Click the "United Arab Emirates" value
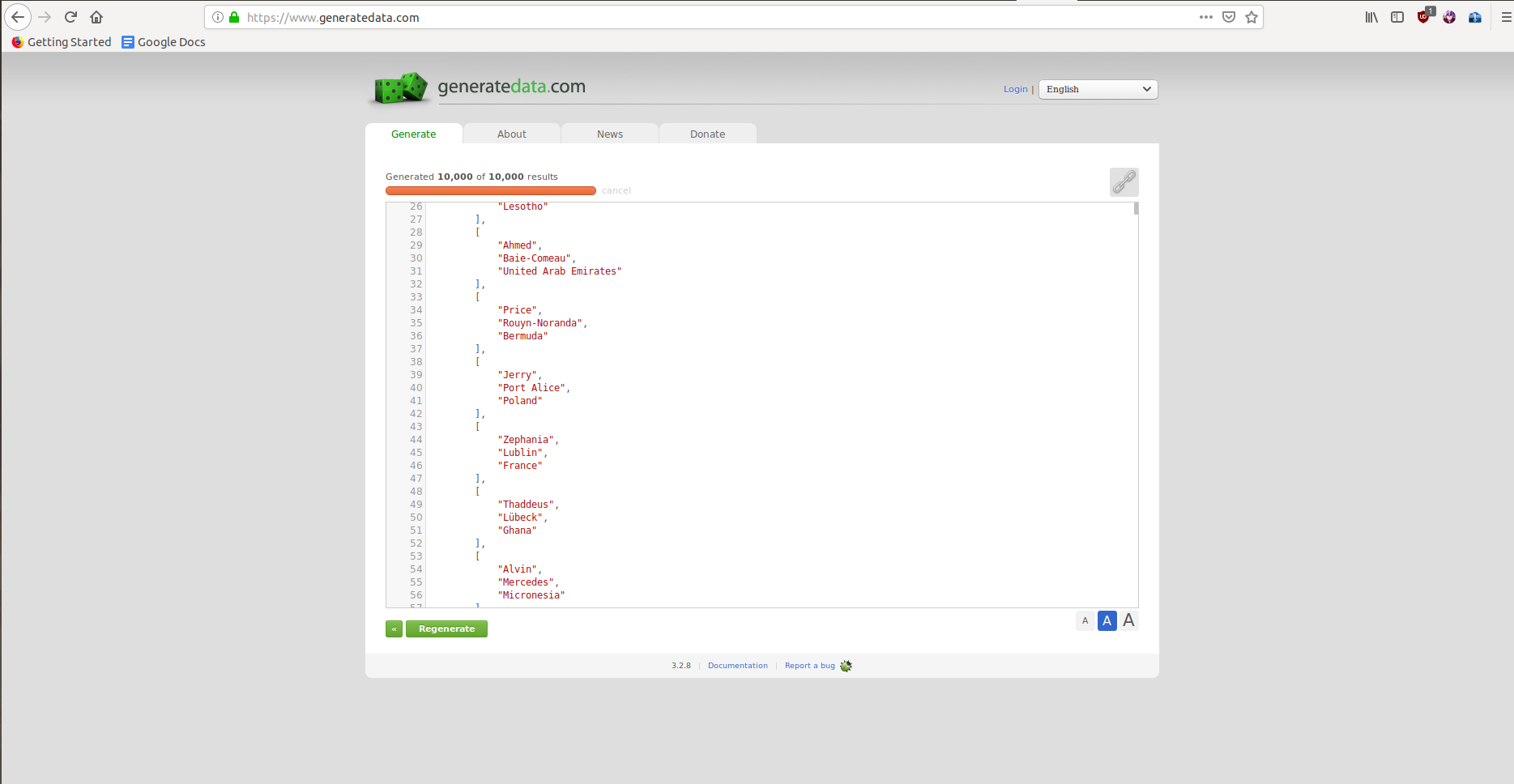 [x=560, y=271]
